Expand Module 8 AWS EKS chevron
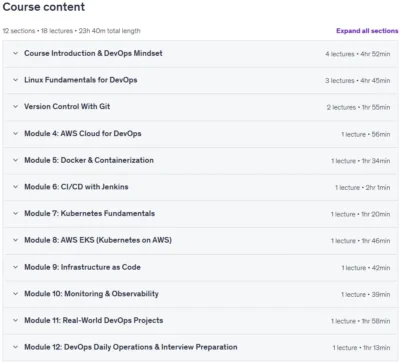The image size is (400, 362). click(15, 240)
